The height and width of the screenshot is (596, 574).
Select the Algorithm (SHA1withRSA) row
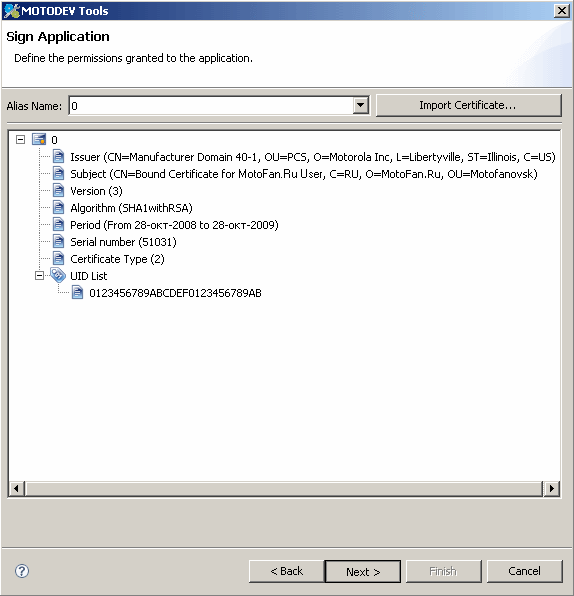click(132, 208)
